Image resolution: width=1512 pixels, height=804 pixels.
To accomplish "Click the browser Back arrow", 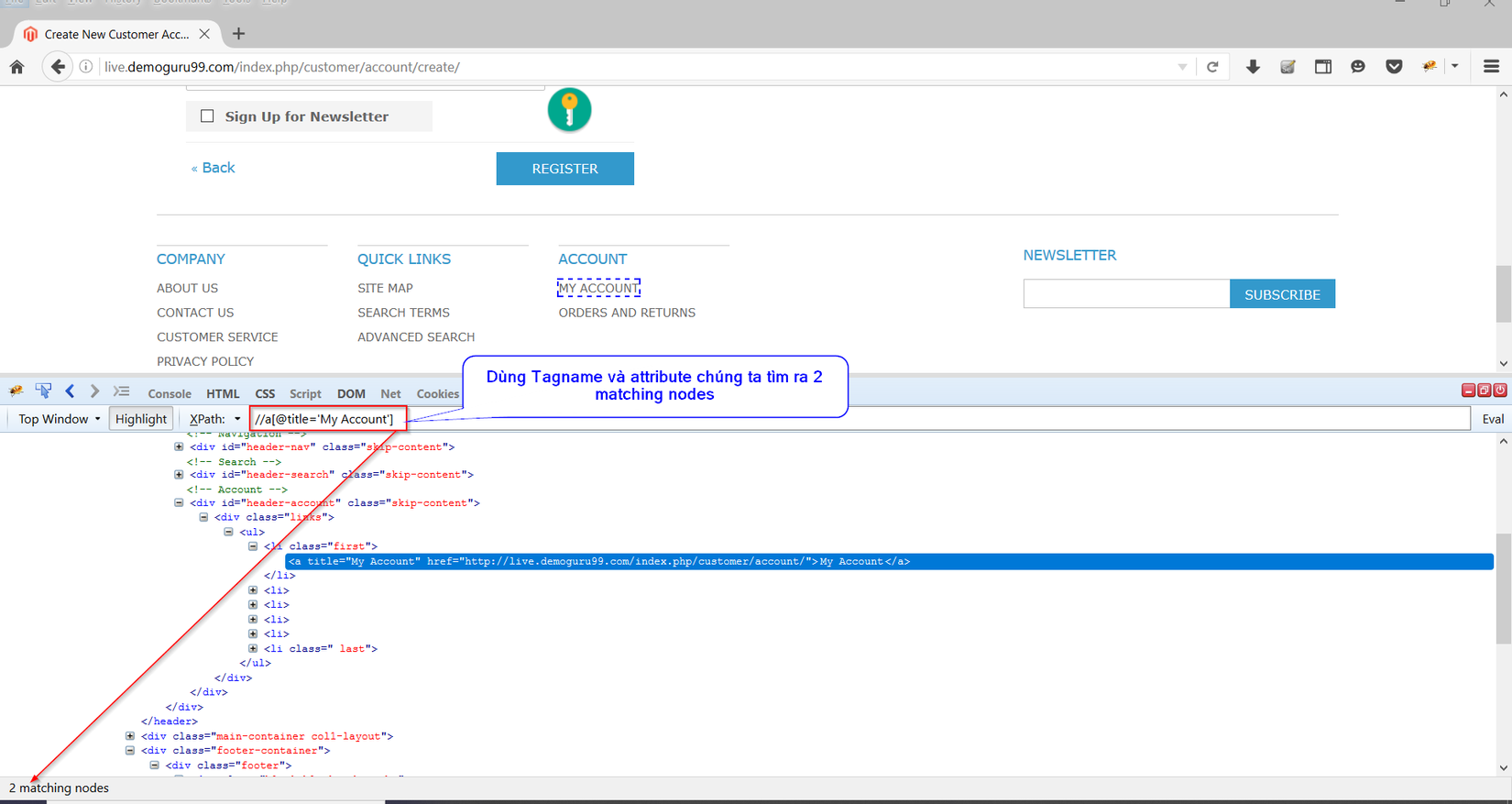I will click(x=58, y=67).
